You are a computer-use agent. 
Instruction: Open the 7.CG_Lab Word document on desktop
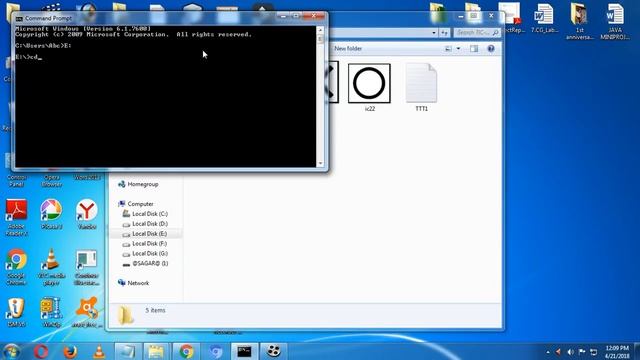pyautogui.click(x=544, y=19)
